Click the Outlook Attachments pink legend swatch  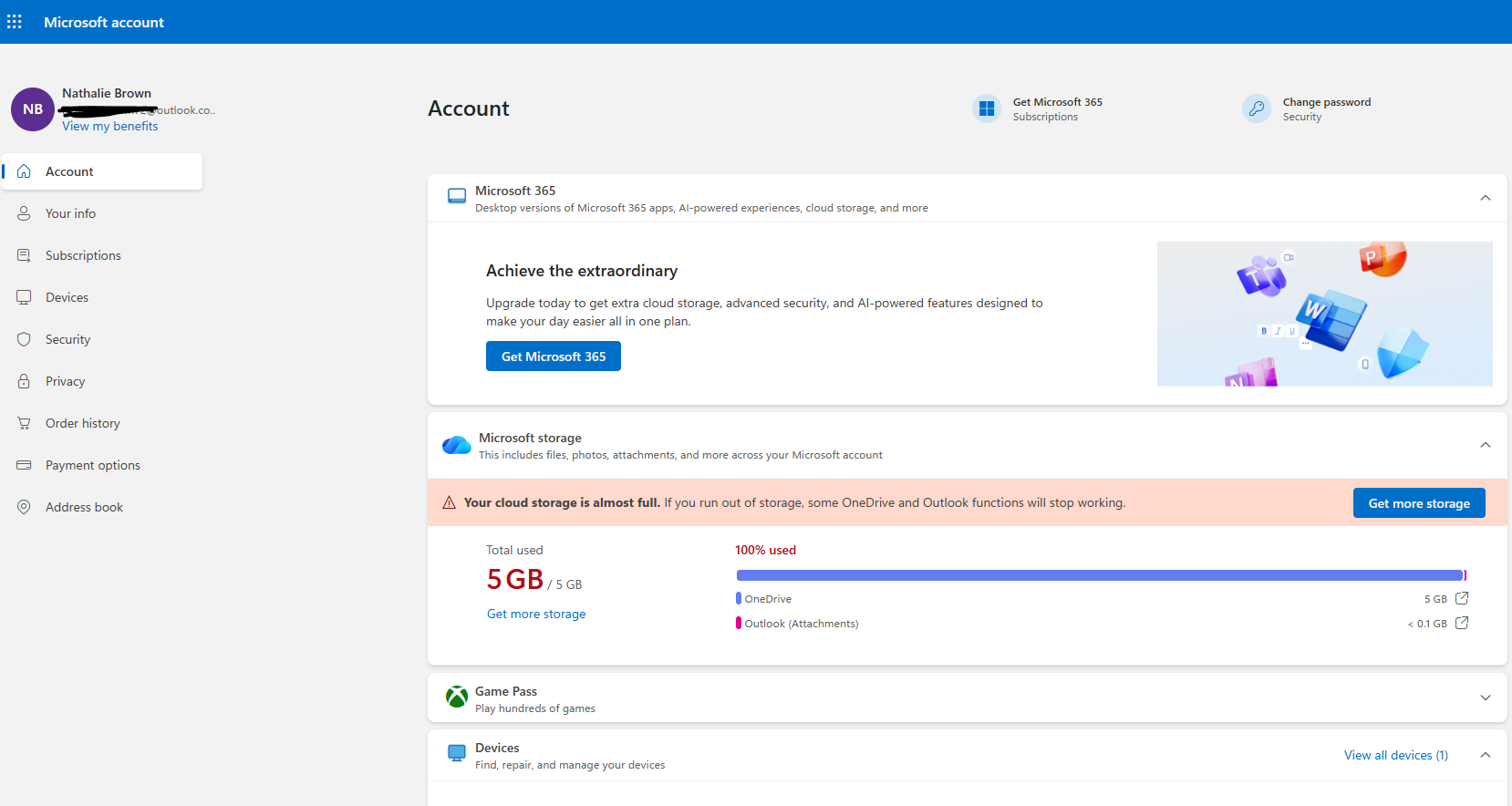click(x=739, y=623)
